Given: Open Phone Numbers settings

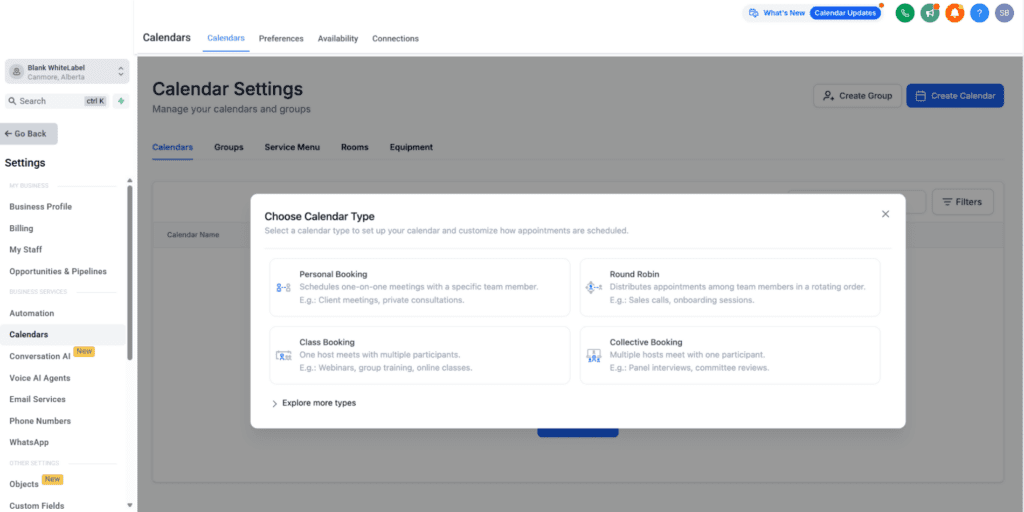Looking at the screenshot, I should point(40,421).
